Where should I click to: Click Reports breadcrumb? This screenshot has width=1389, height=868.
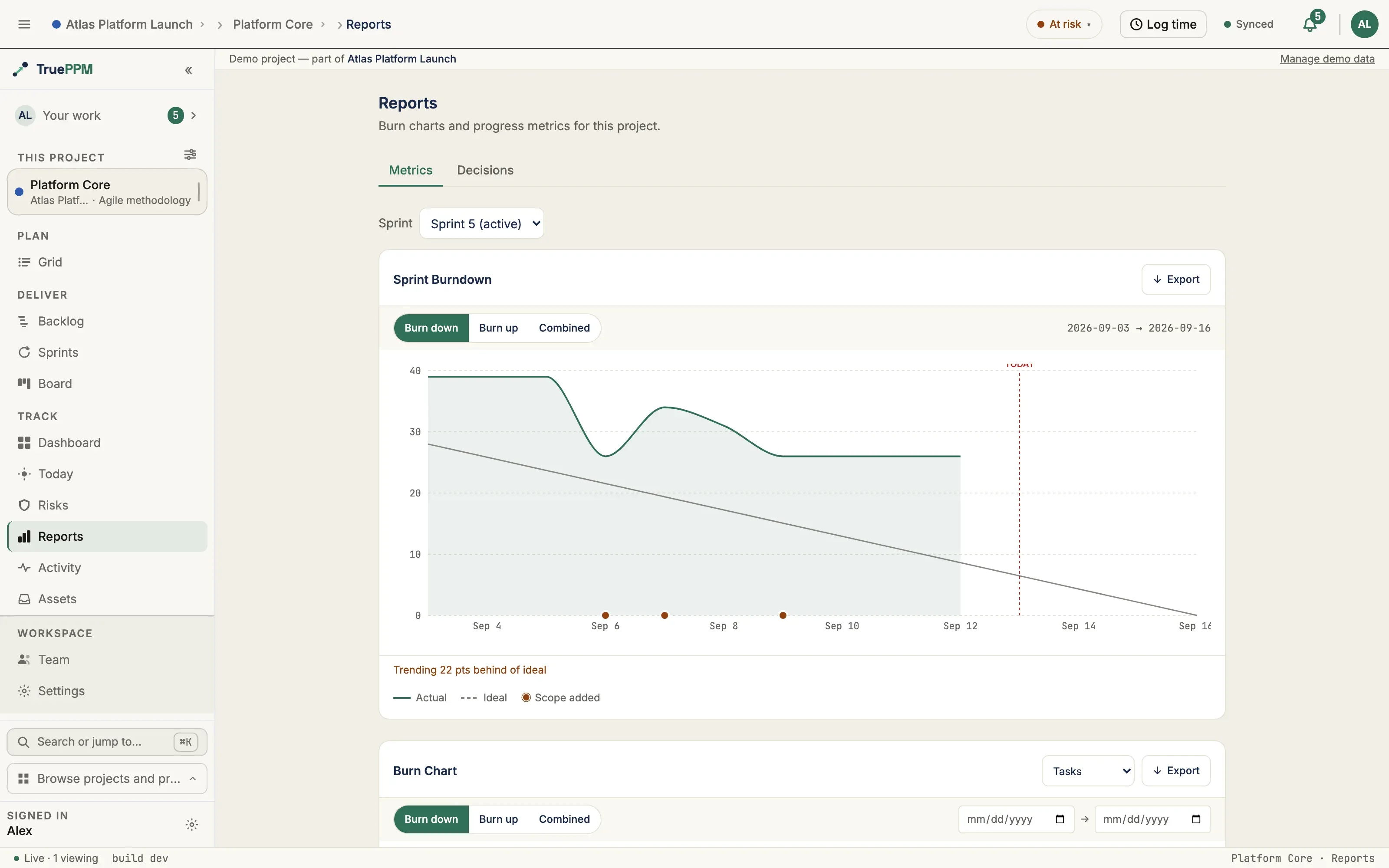pos(369,24)
